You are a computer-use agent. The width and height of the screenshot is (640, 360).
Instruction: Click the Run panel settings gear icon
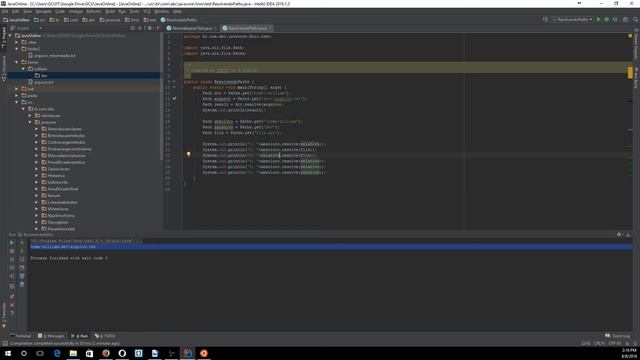619,235
